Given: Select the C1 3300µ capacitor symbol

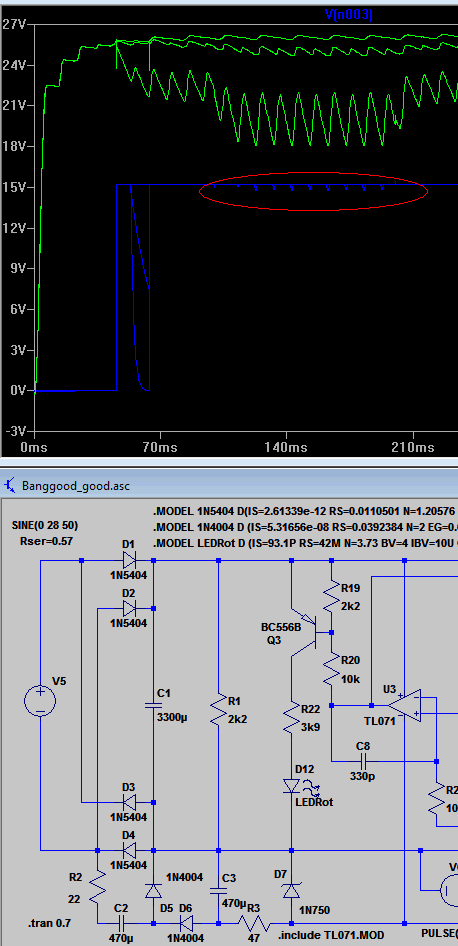Looking at the screenshot, I should pos(153,705).
